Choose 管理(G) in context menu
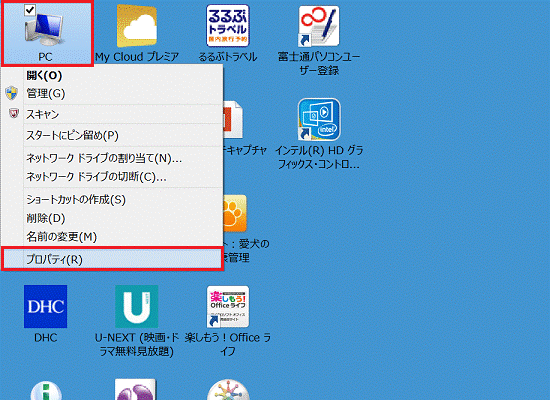 (x=112, y=93)
